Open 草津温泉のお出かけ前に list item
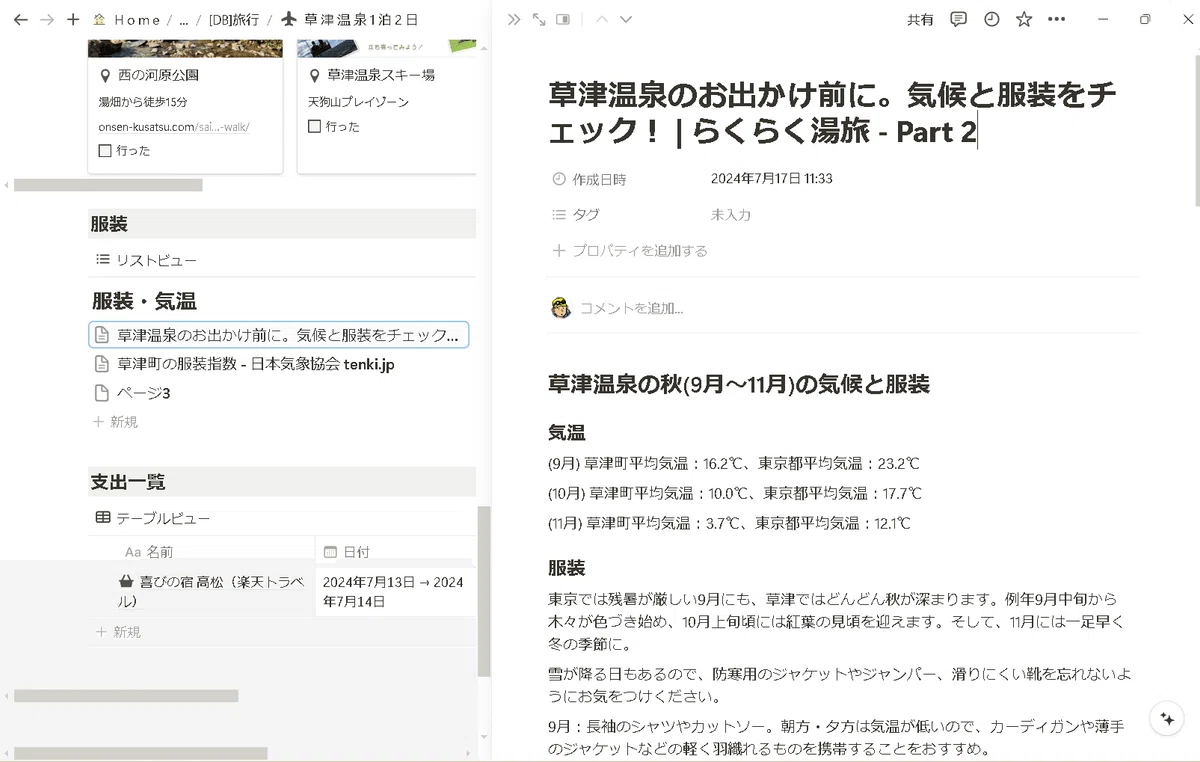Image resolution: width=1200 pixels, height=762 pixels. tap(279, 335)
